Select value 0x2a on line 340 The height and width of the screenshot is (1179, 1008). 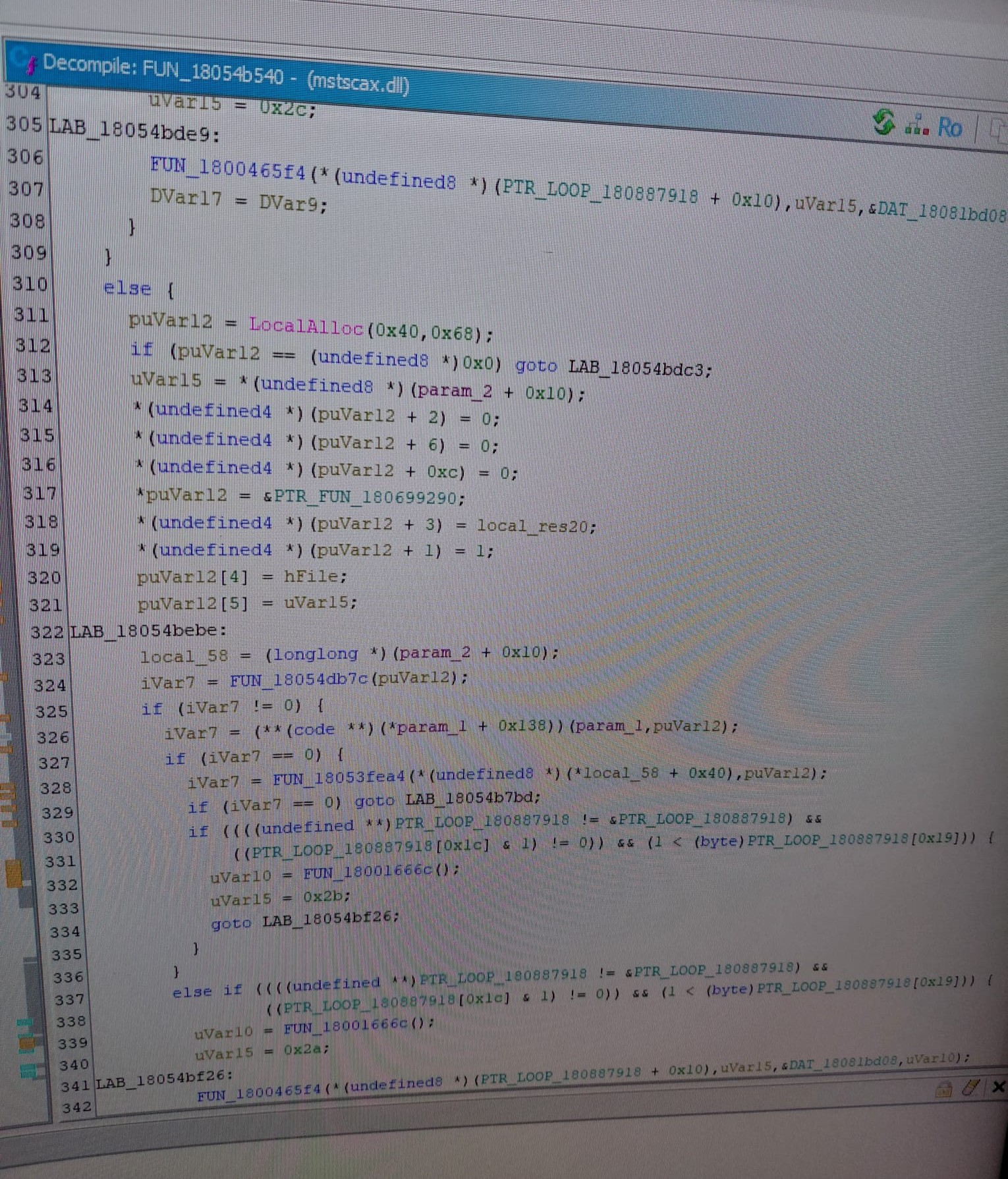[303, 1049]
